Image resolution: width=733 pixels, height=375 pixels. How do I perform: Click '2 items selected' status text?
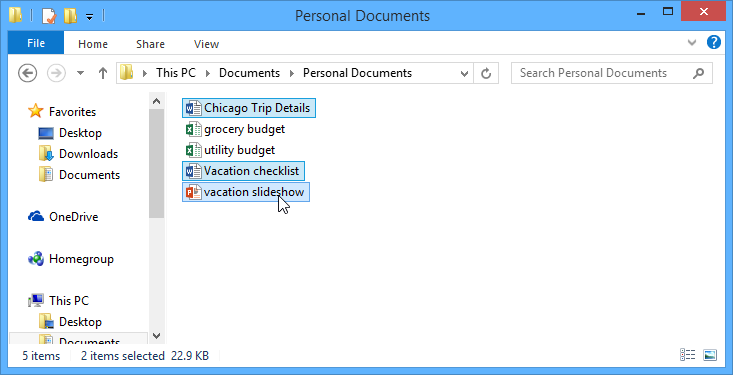pyautogui.click(x=122, y=356)
